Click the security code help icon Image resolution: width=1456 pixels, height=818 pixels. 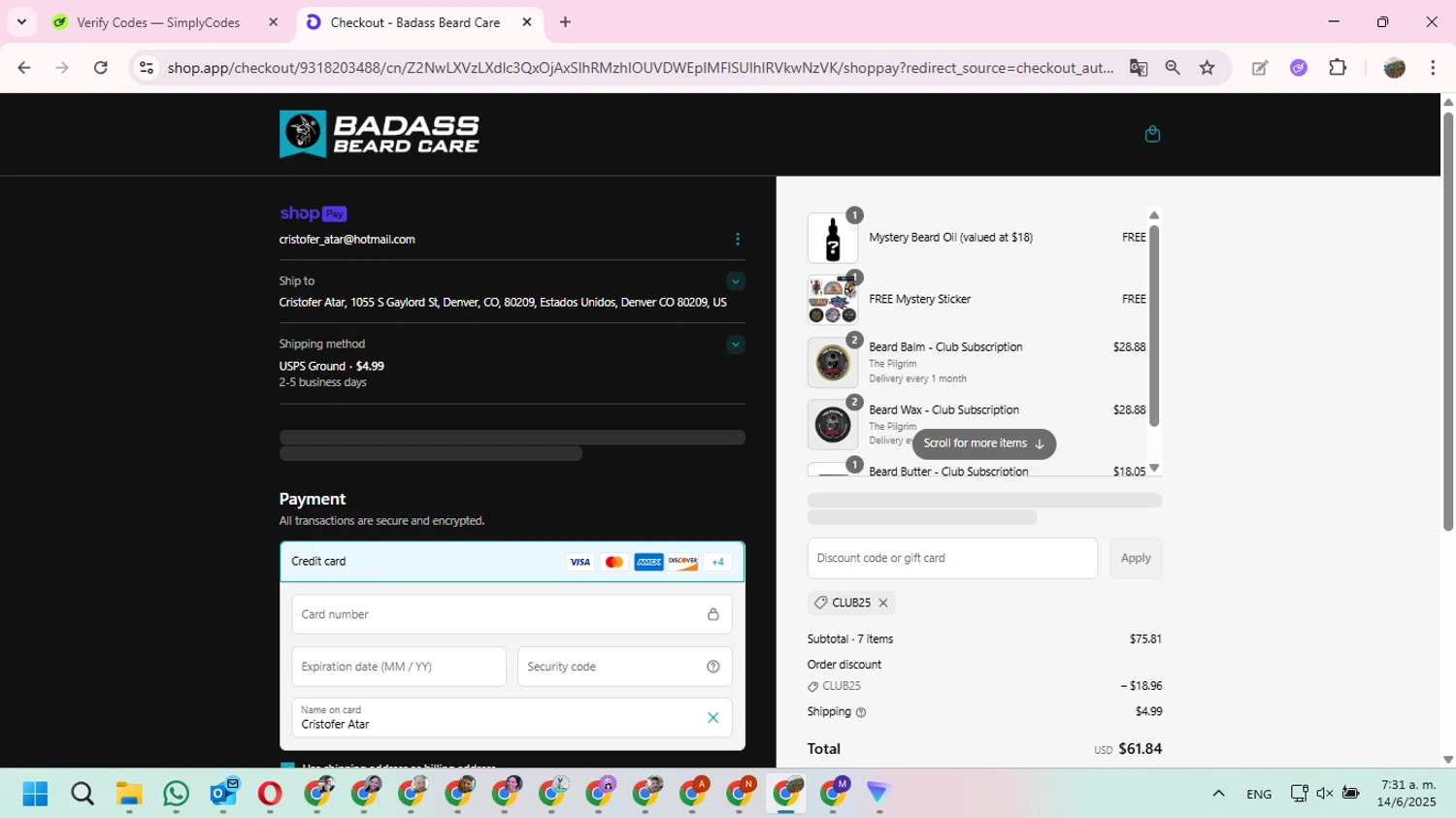713,667
